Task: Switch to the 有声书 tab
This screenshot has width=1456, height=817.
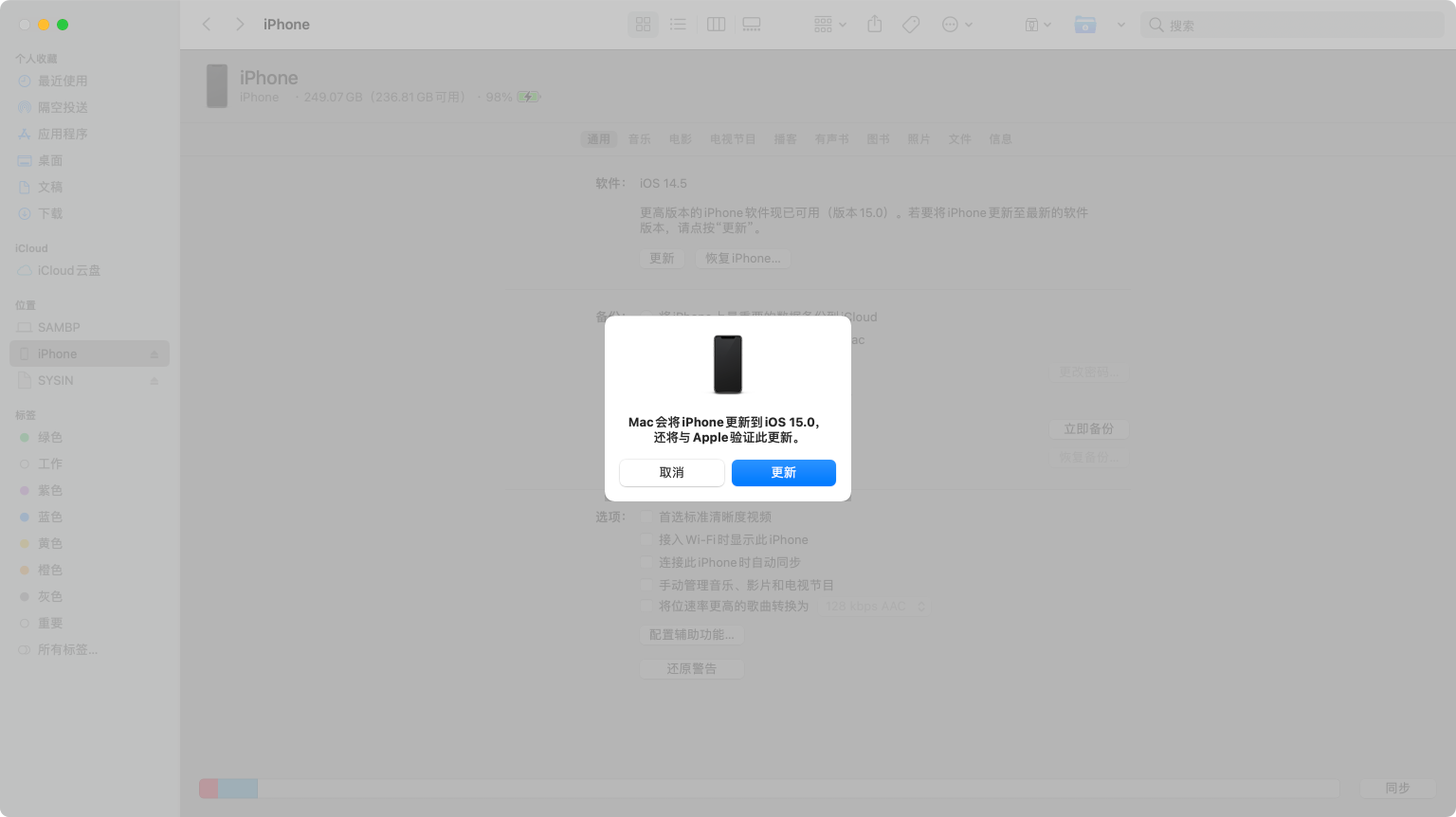Action: (x=832, y=139)
